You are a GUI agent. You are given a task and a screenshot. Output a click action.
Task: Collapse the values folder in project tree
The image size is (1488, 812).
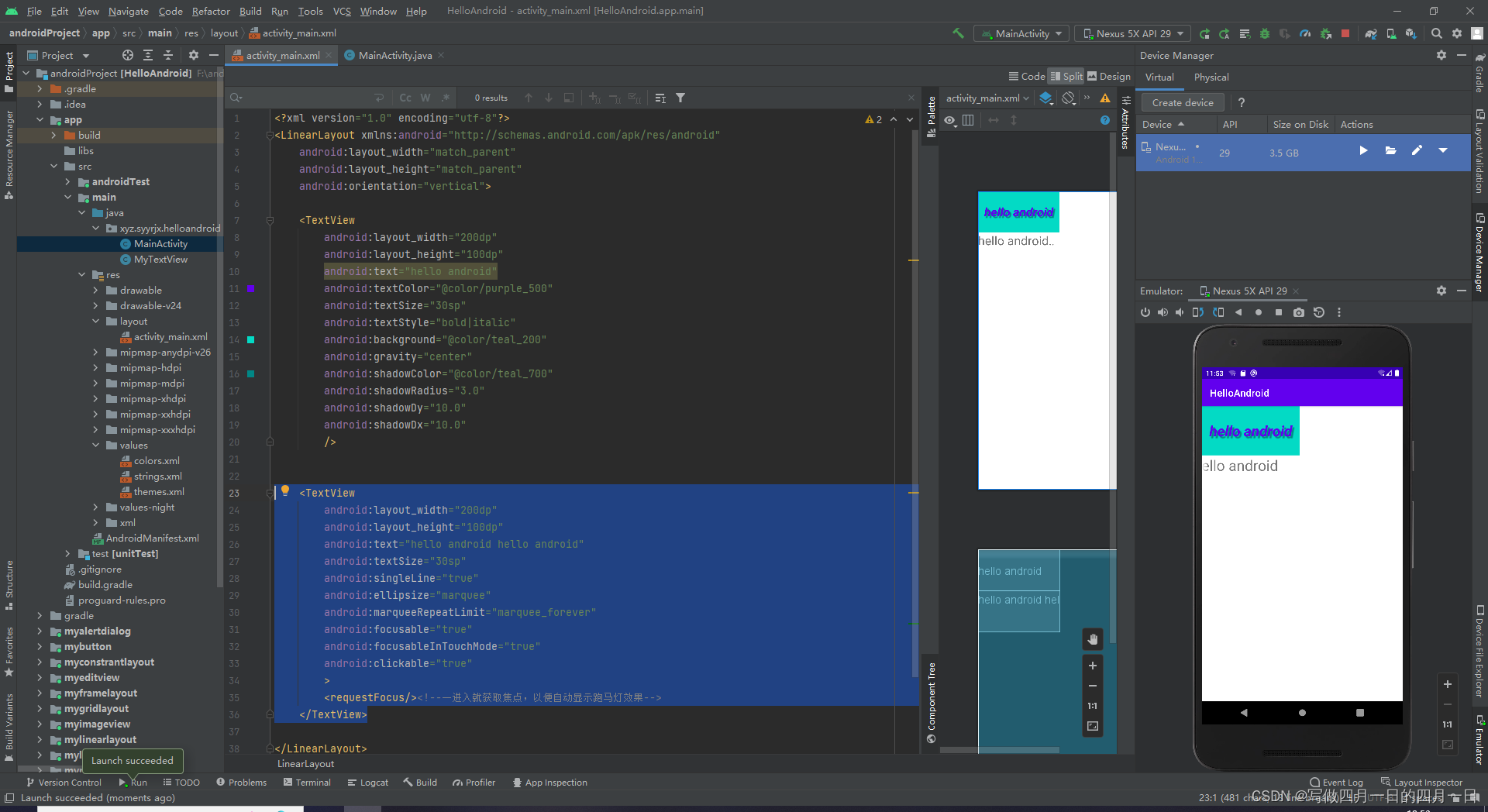[96, 445]
